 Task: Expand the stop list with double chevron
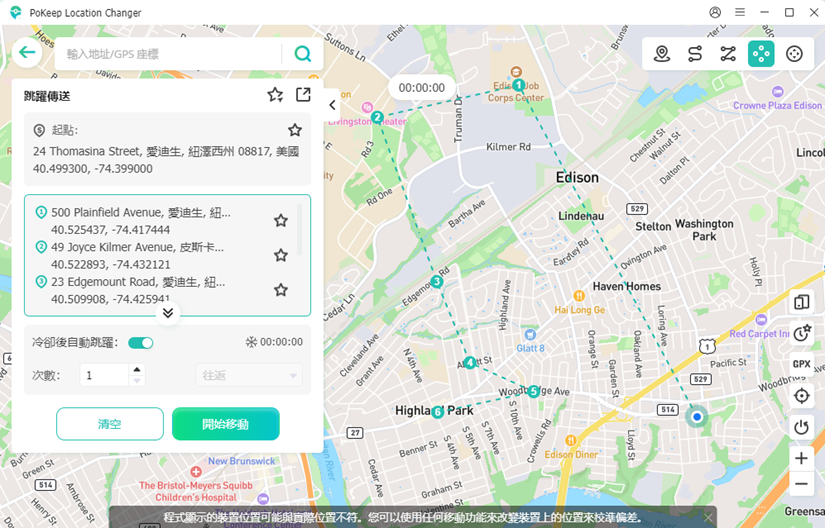[x=168, y=313]
